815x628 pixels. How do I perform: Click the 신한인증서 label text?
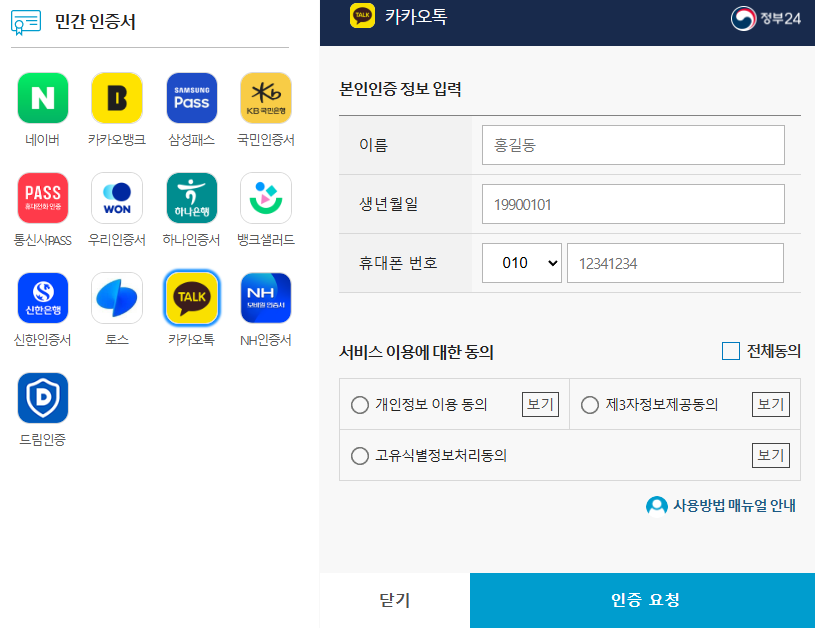point(42,340)
